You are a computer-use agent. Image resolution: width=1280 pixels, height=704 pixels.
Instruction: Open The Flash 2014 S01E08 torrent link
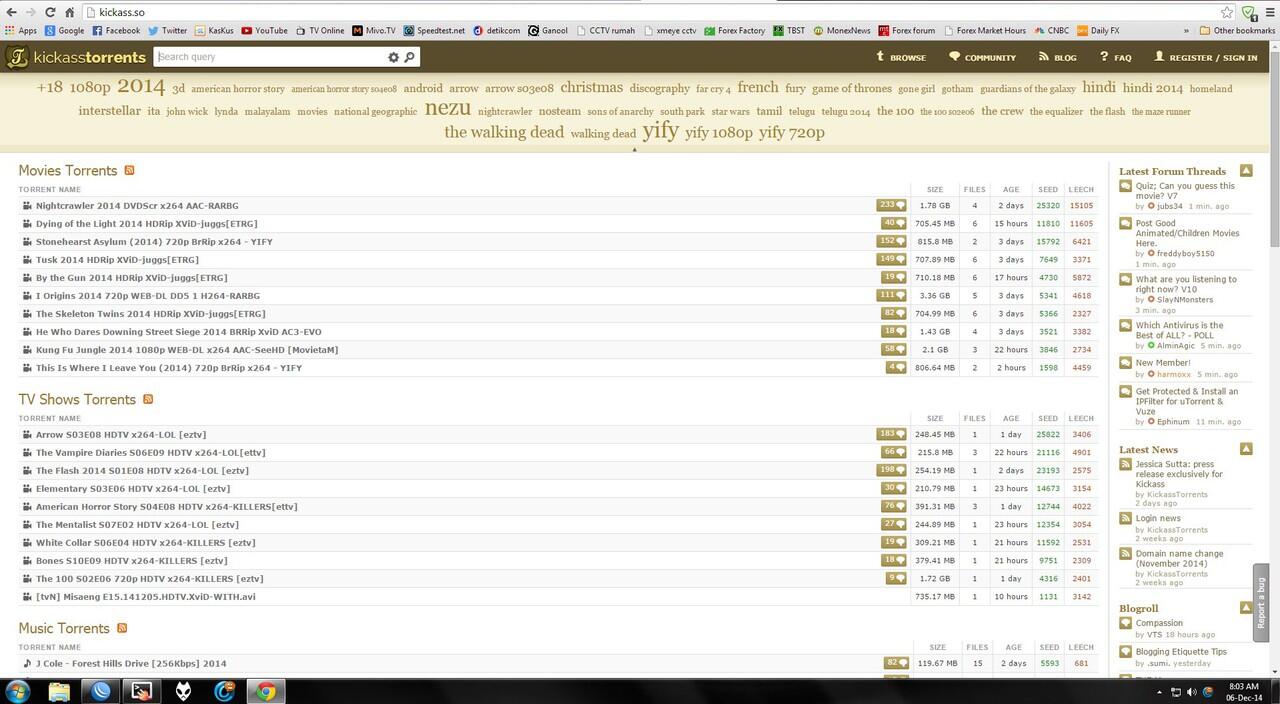(142, 471)
